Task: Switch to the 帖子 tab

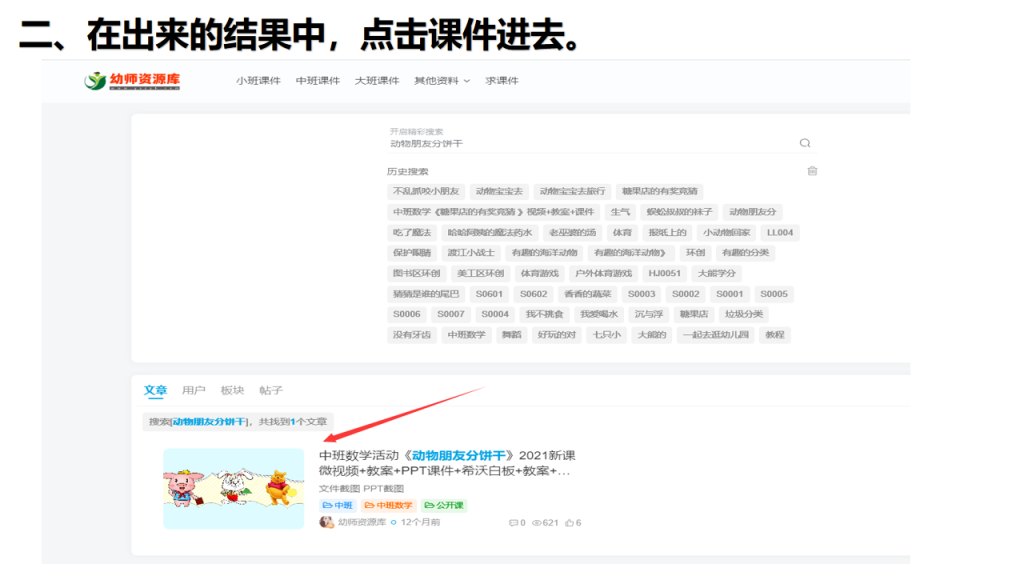Action: (271, 390)
